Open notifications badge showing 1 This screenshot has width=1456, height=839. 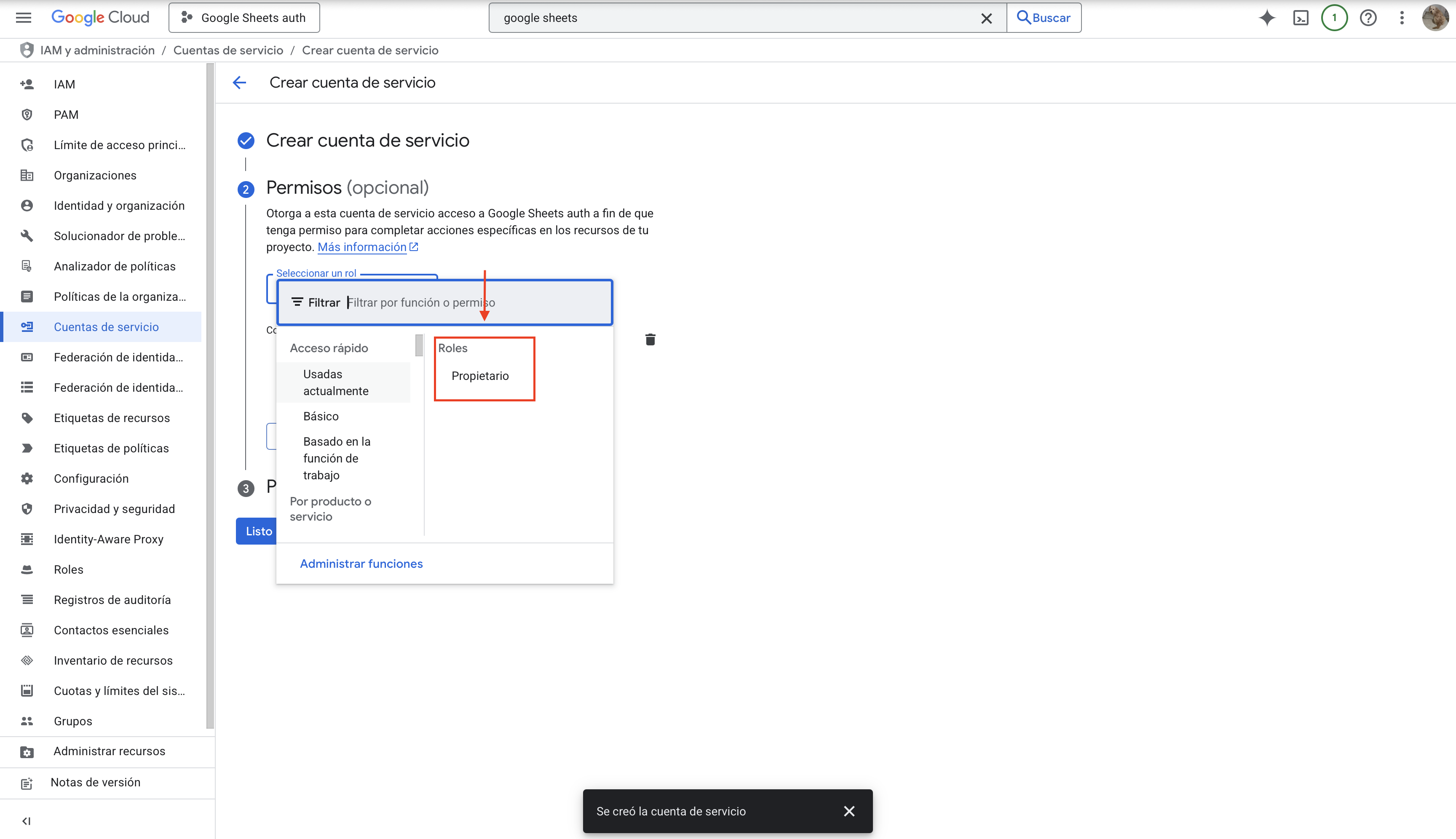coord(1334,18)
